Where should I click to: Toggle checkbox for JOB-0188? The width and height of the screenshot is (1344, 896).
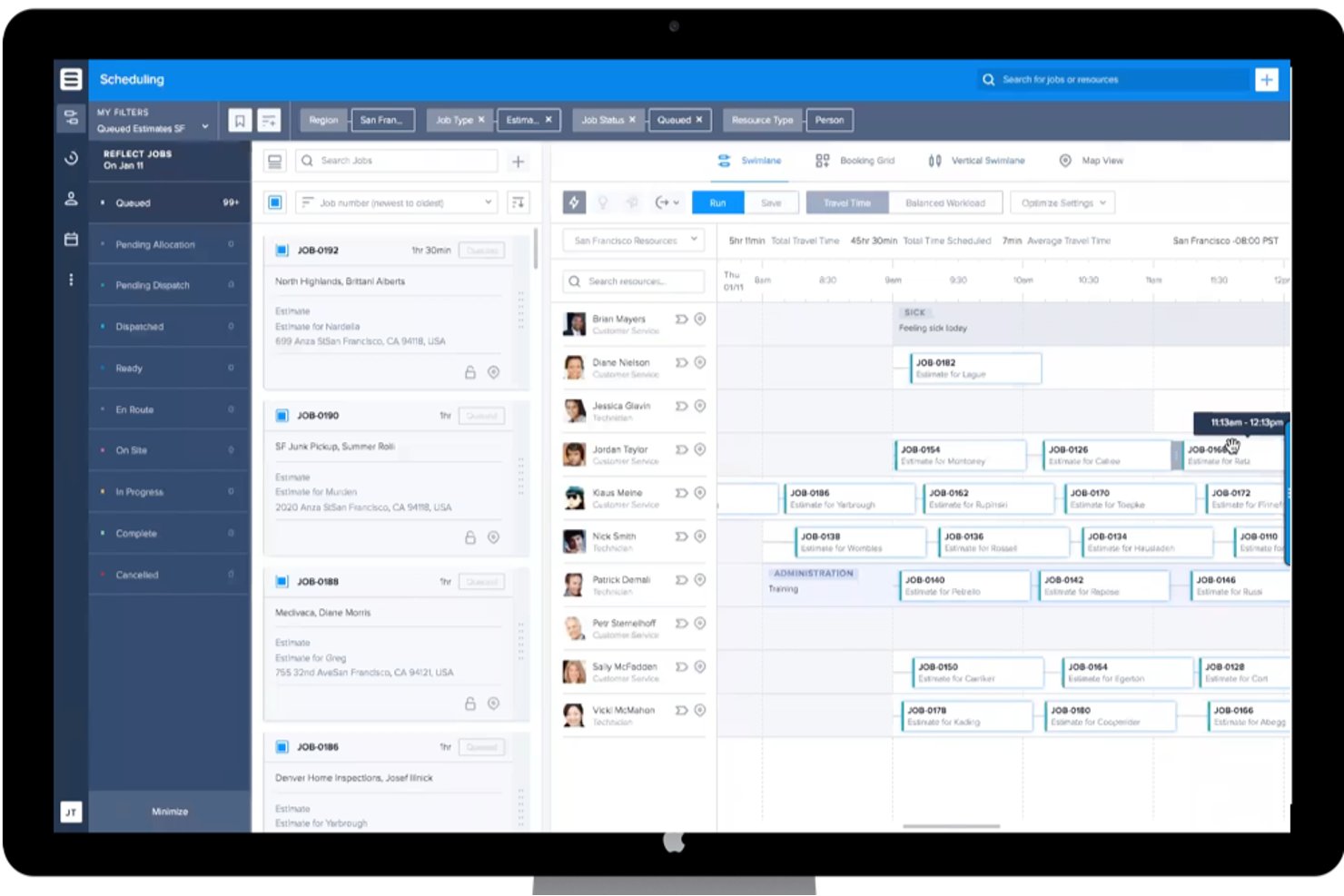(x=282, y=581)
